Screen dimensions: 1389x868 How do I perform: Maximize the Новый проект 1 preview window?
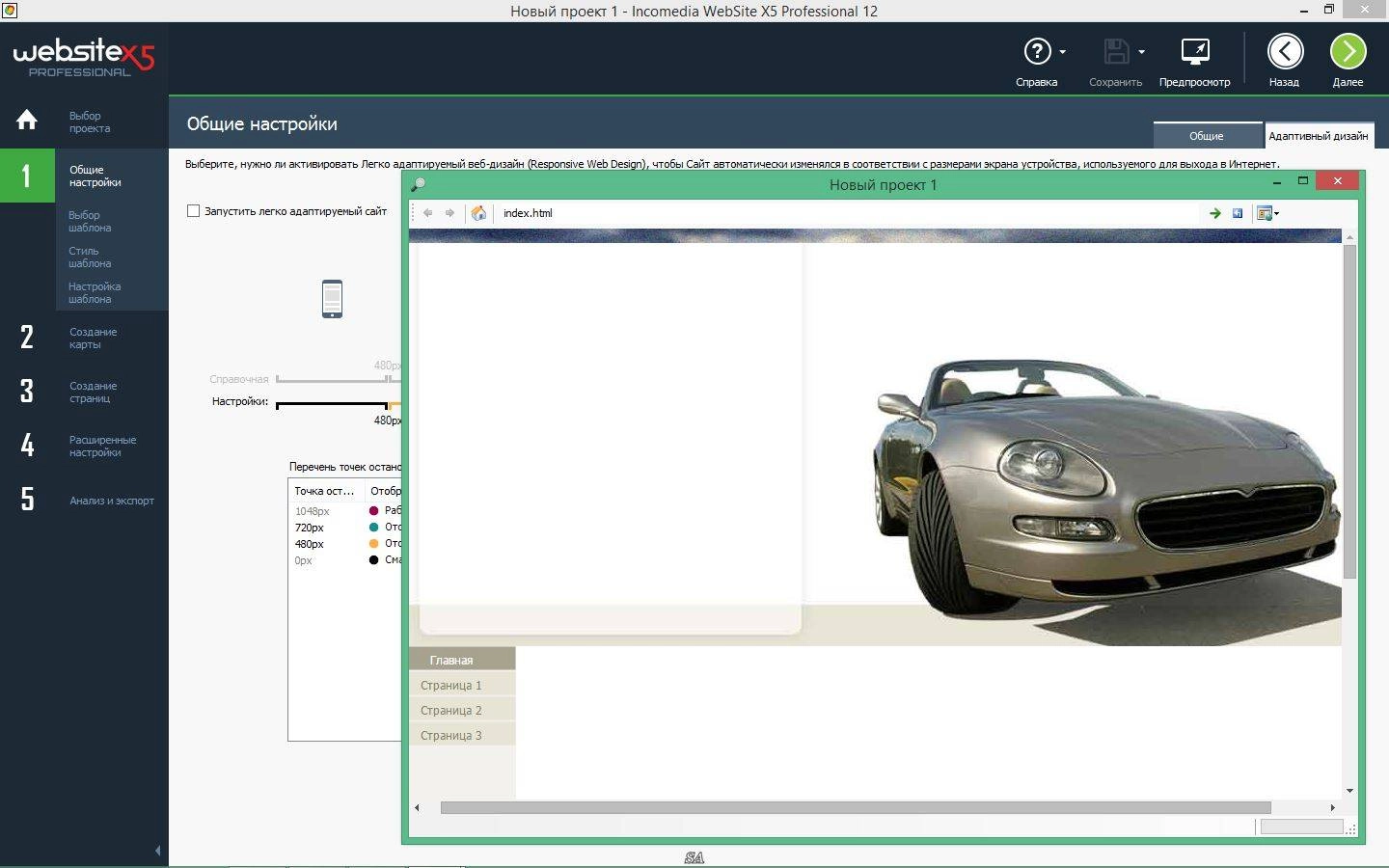(x=1303, y=180)
